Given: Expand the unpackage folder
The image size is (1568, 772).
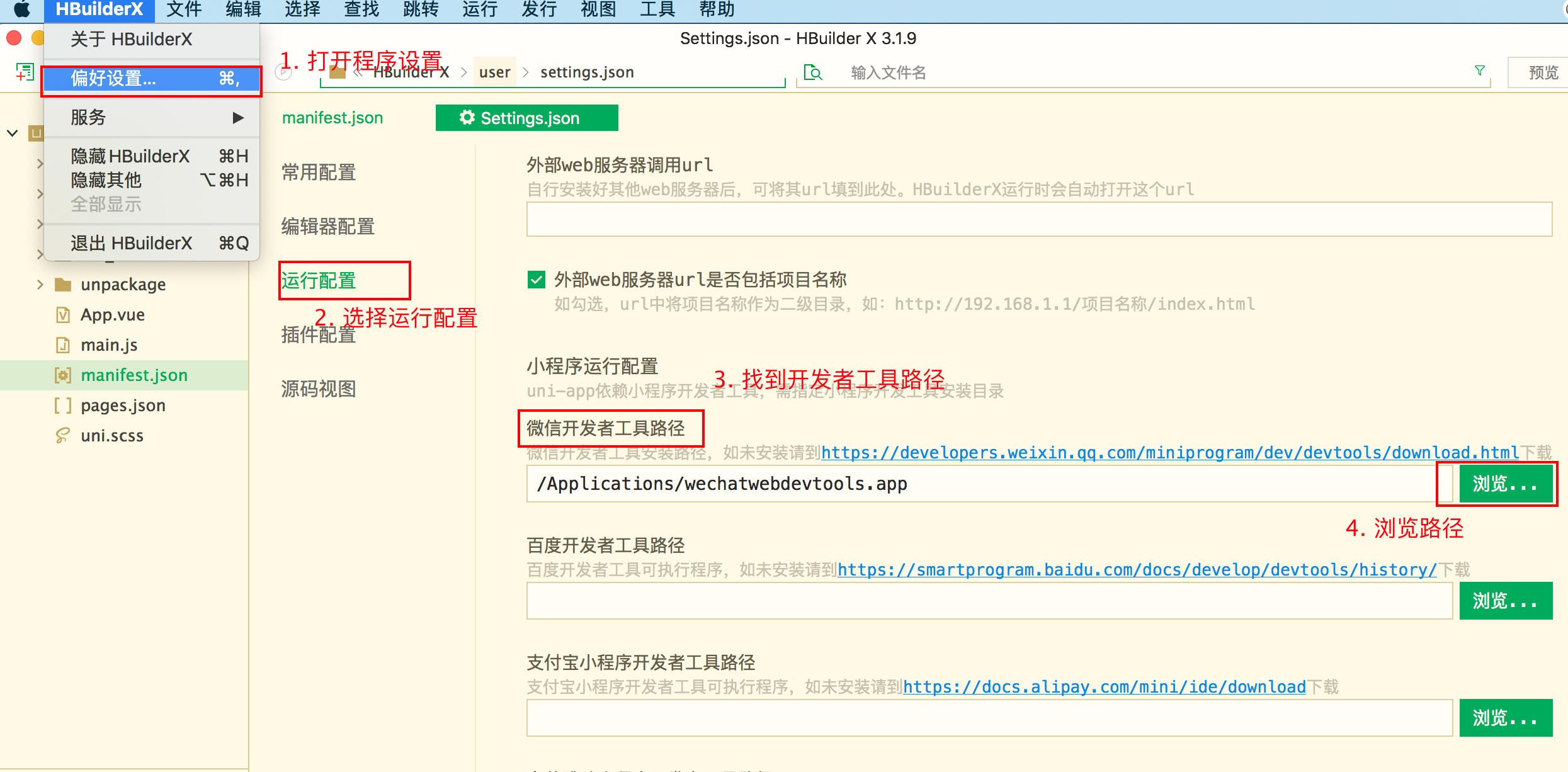Looking at the screenshot, I should 40,285.
